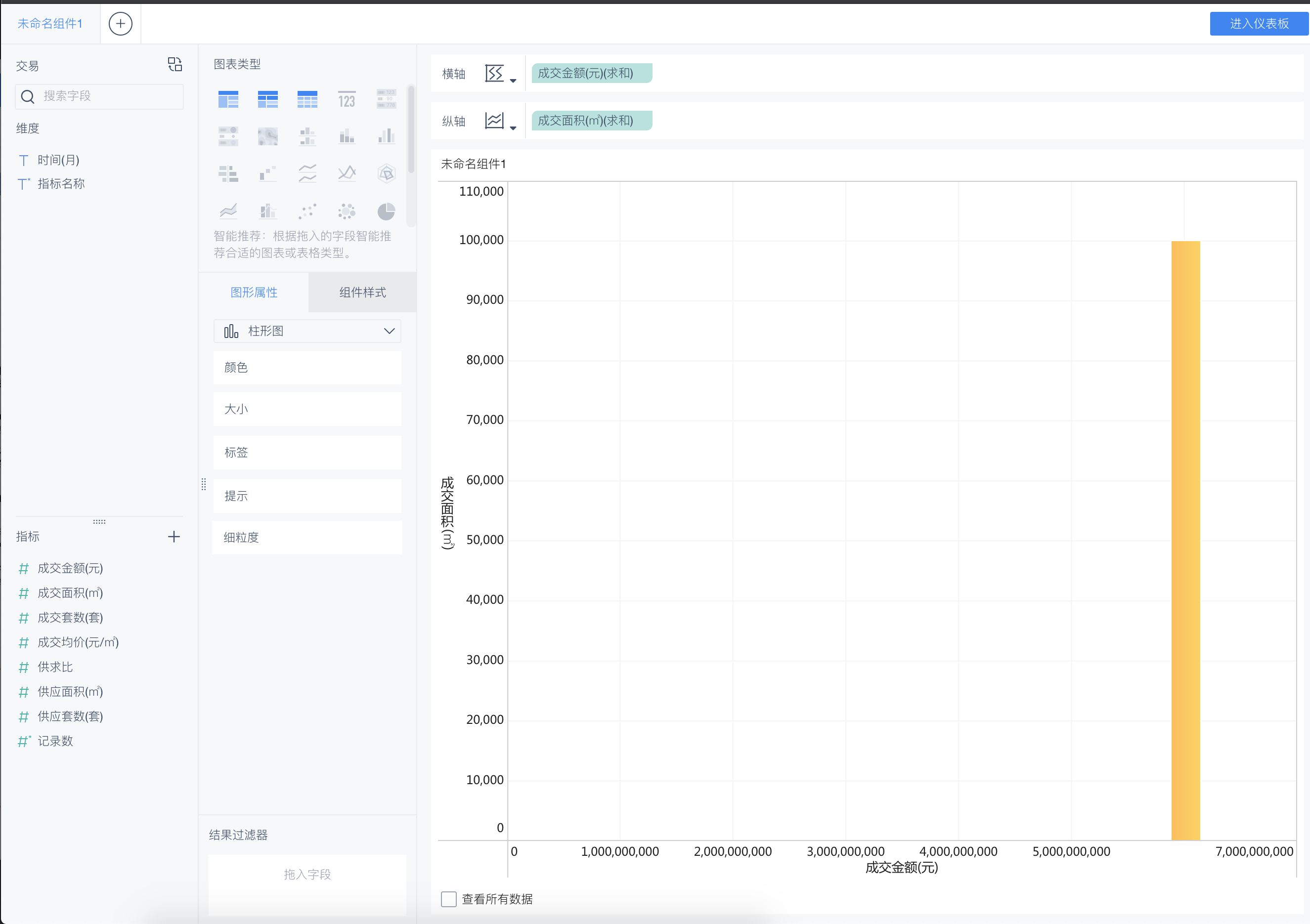Enable the 查看所有数据 checkbox

(449, 899)
